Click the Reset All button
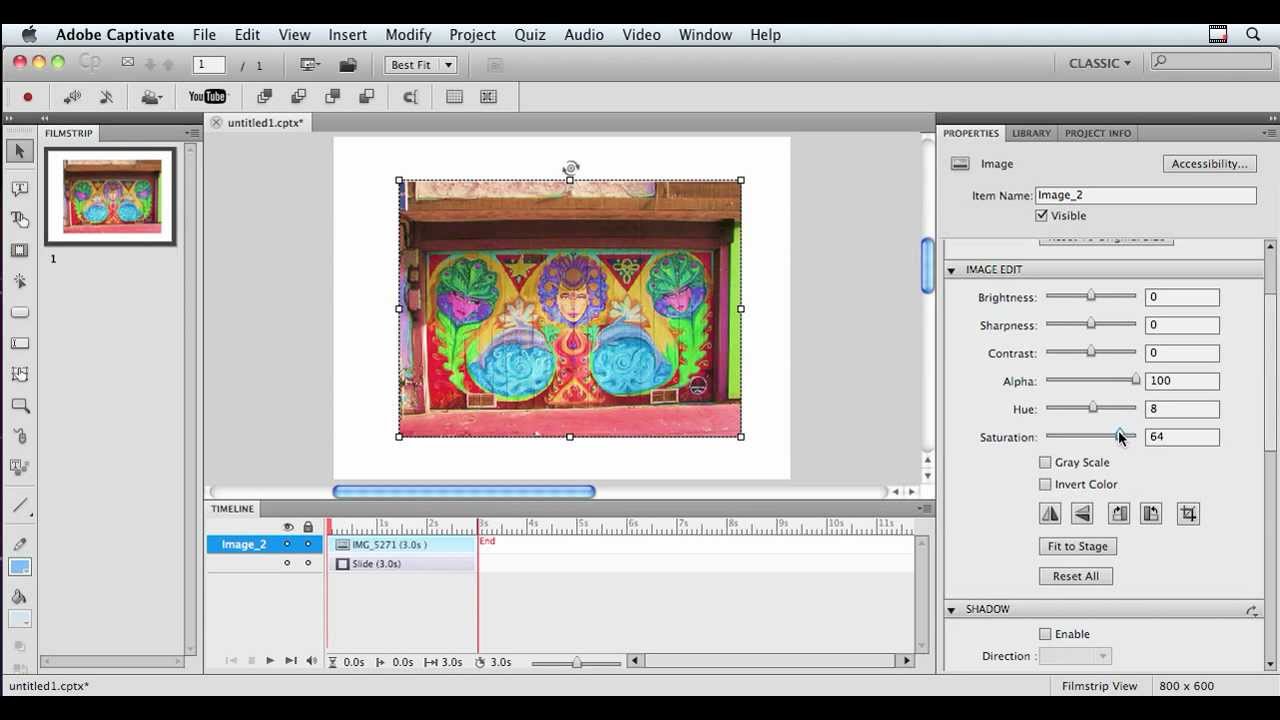Image resolution: width=1280 pixels, height=720 pixels. point(1076,576)
